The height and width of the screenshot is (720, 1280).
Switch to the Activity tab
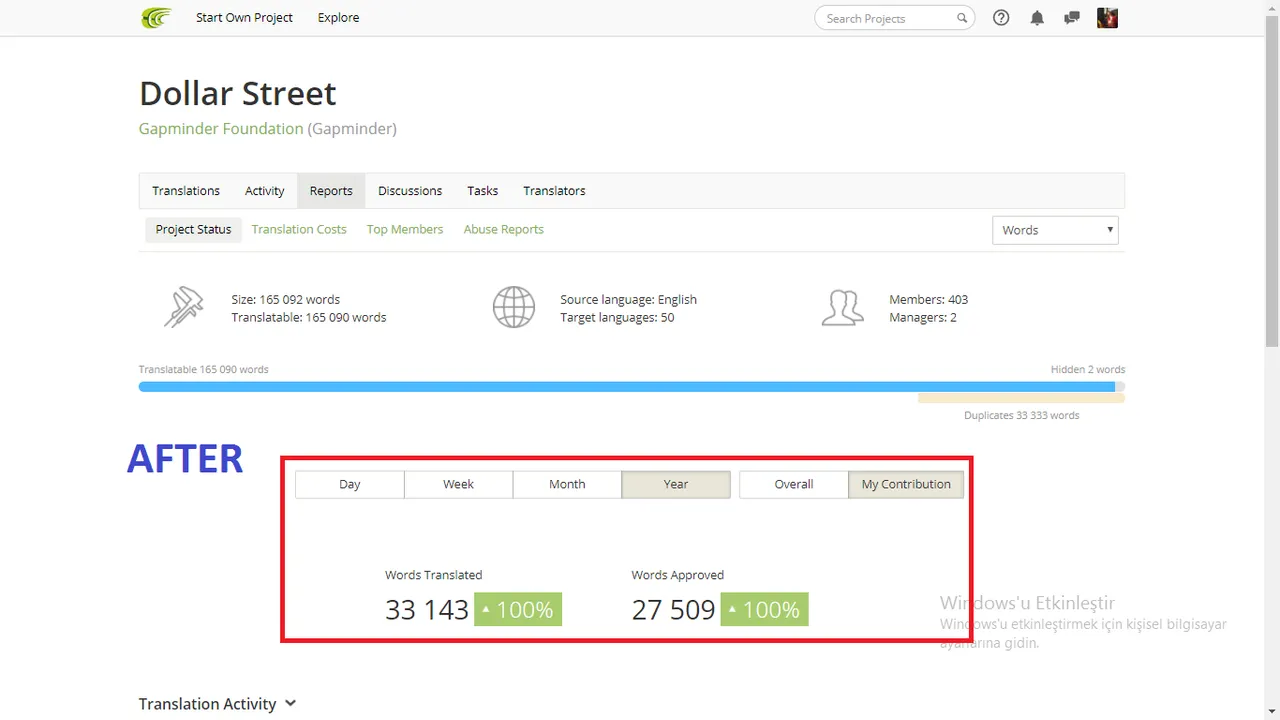click(265, 191)
